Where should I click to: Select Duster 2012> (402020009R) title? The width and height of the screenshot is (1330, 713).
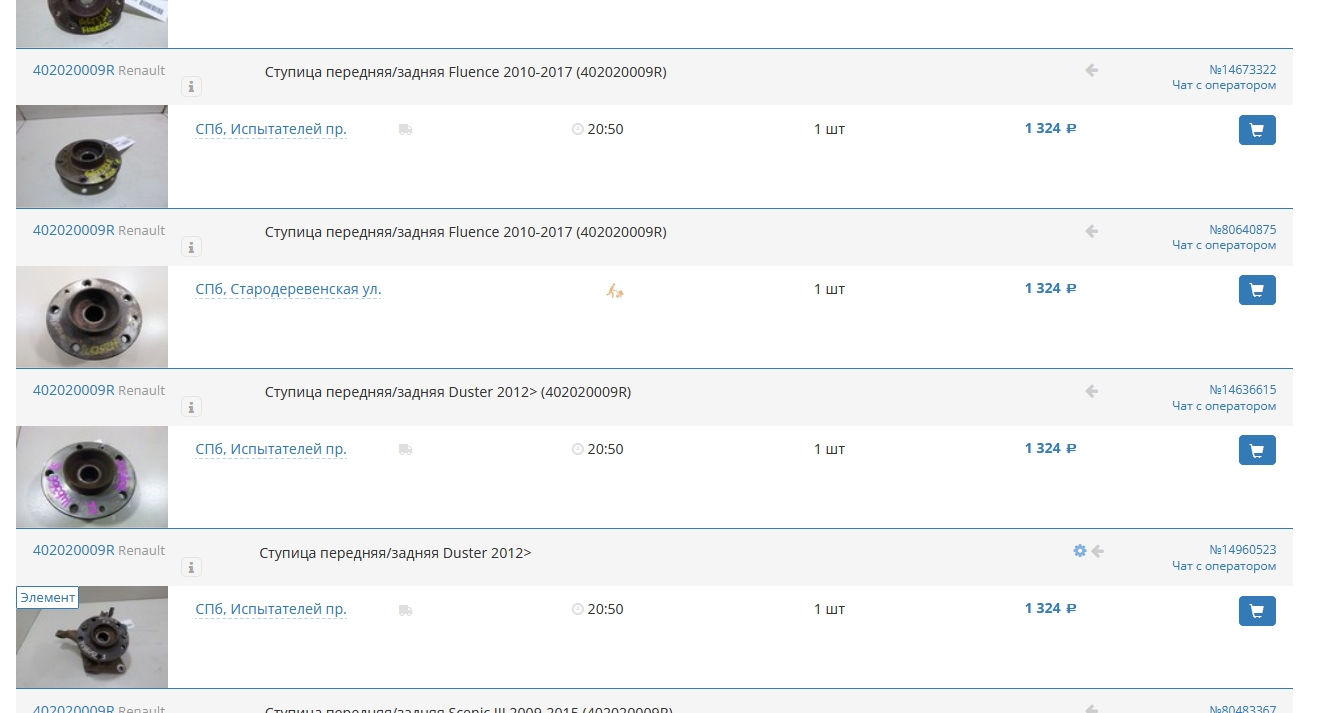[448, 392]
